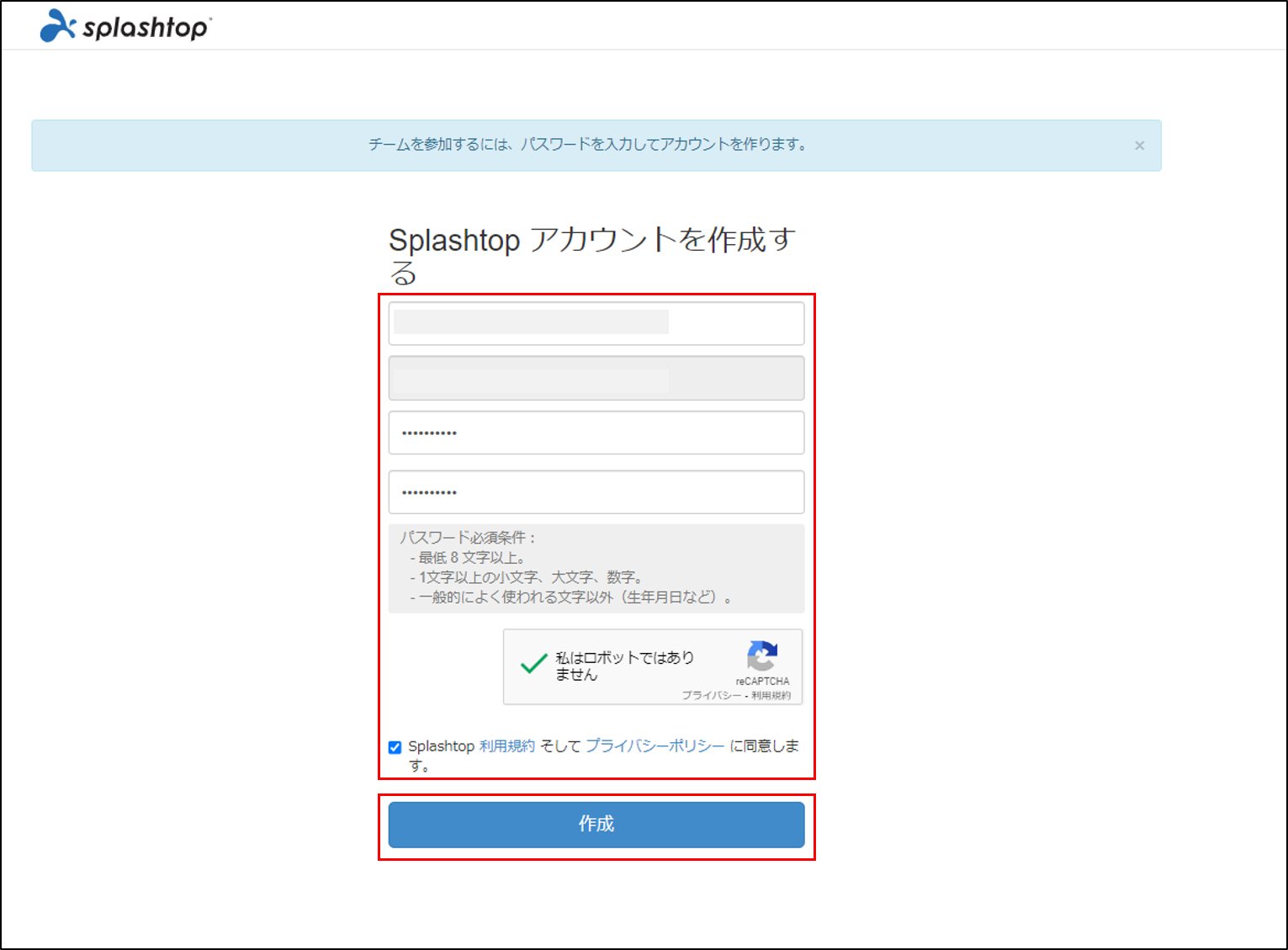1288x950 pixels.
Task: Open reCAPTCHA プライバシー link
Action: click(x=711, y=695)
